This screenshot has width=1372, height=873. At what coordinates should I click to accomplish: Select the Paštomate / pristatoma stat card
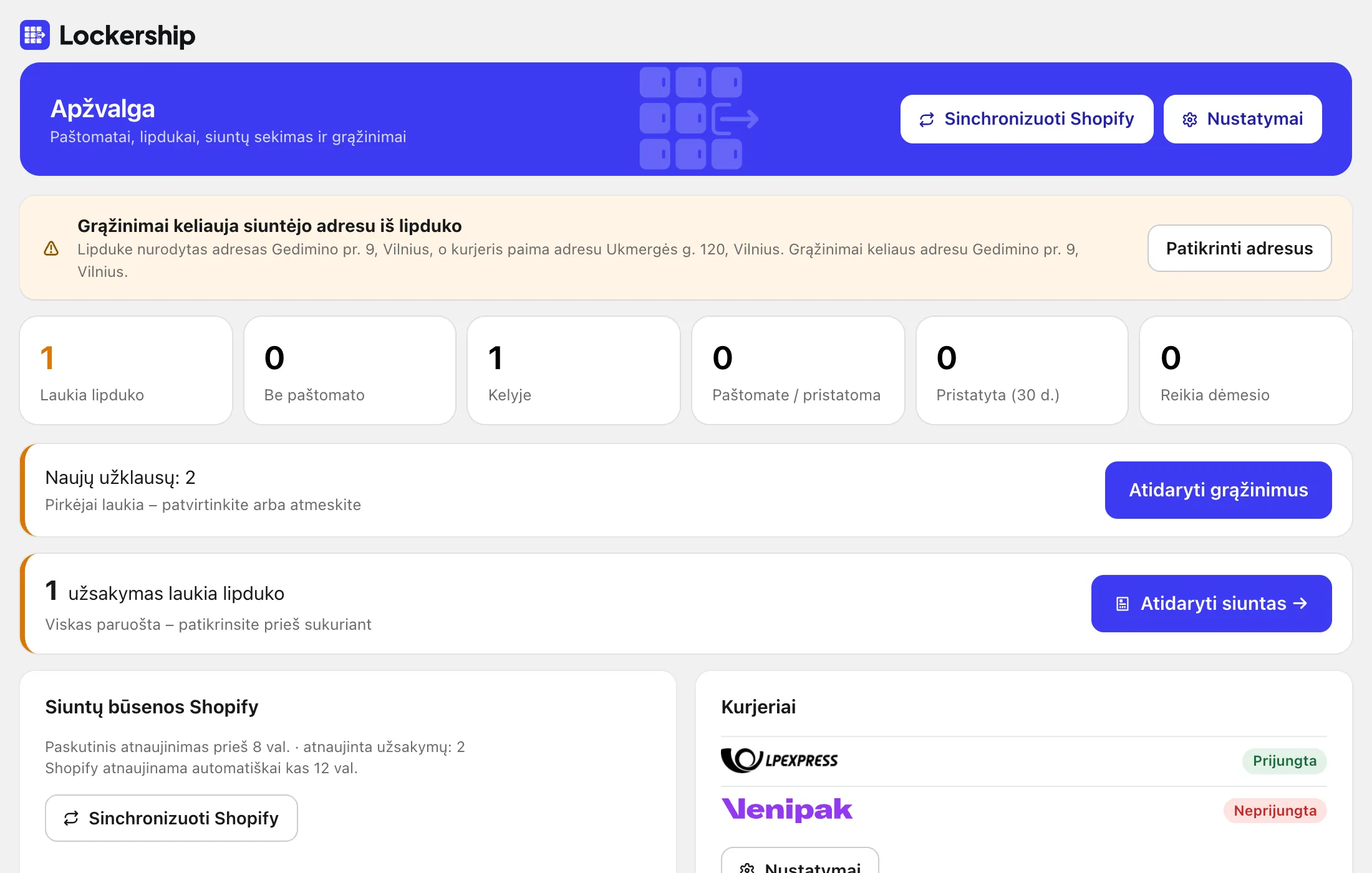798,370
